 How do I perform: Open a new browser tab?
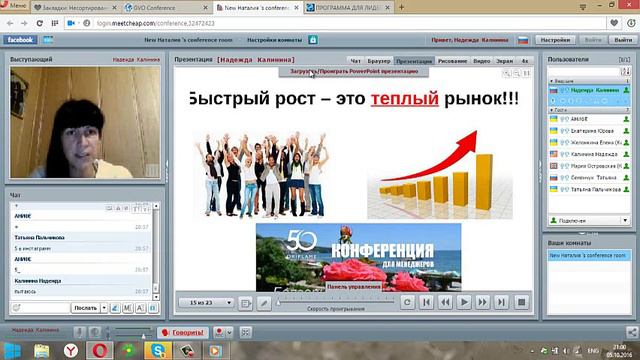[x=402, y=7]
